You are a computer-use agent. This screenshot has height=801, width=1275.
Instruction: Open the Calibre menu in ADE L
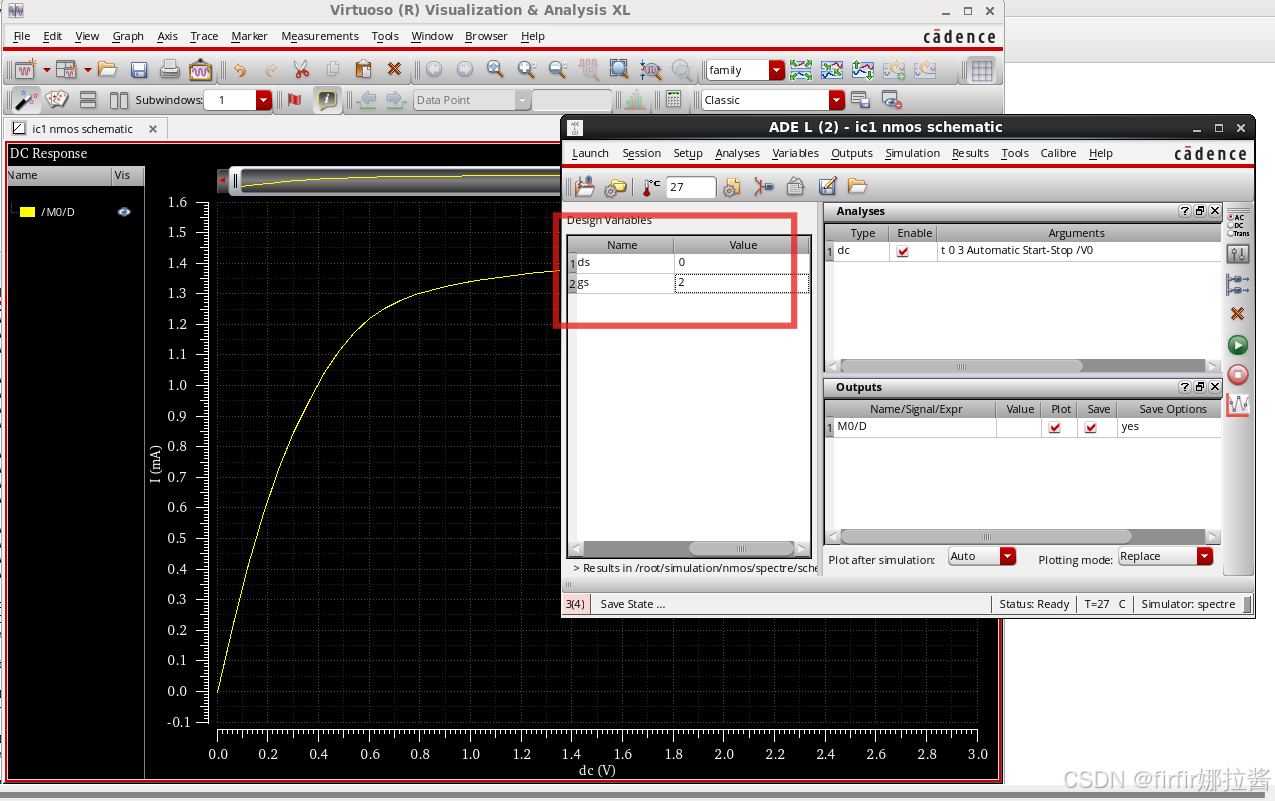point(1058,153)
